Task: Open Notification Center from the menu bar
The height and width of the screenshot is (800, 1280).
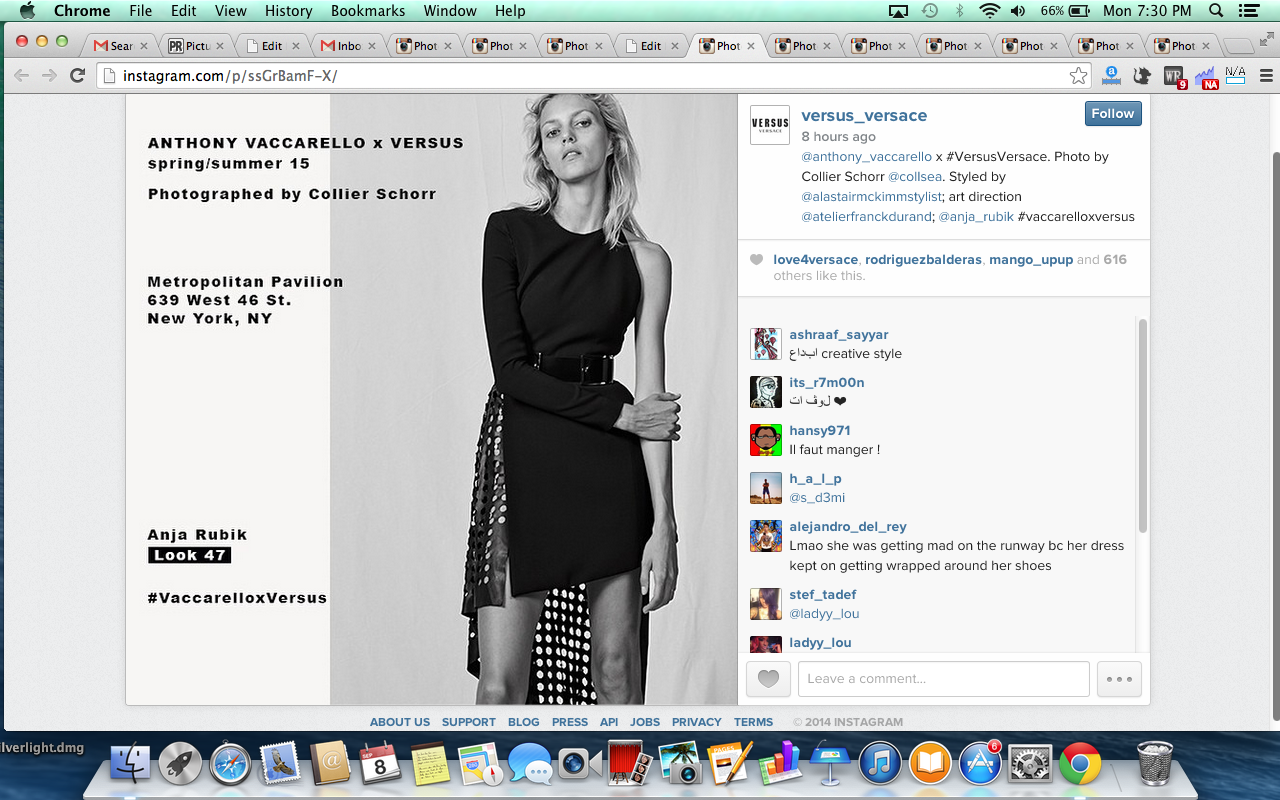Action: click(1247, 11)
